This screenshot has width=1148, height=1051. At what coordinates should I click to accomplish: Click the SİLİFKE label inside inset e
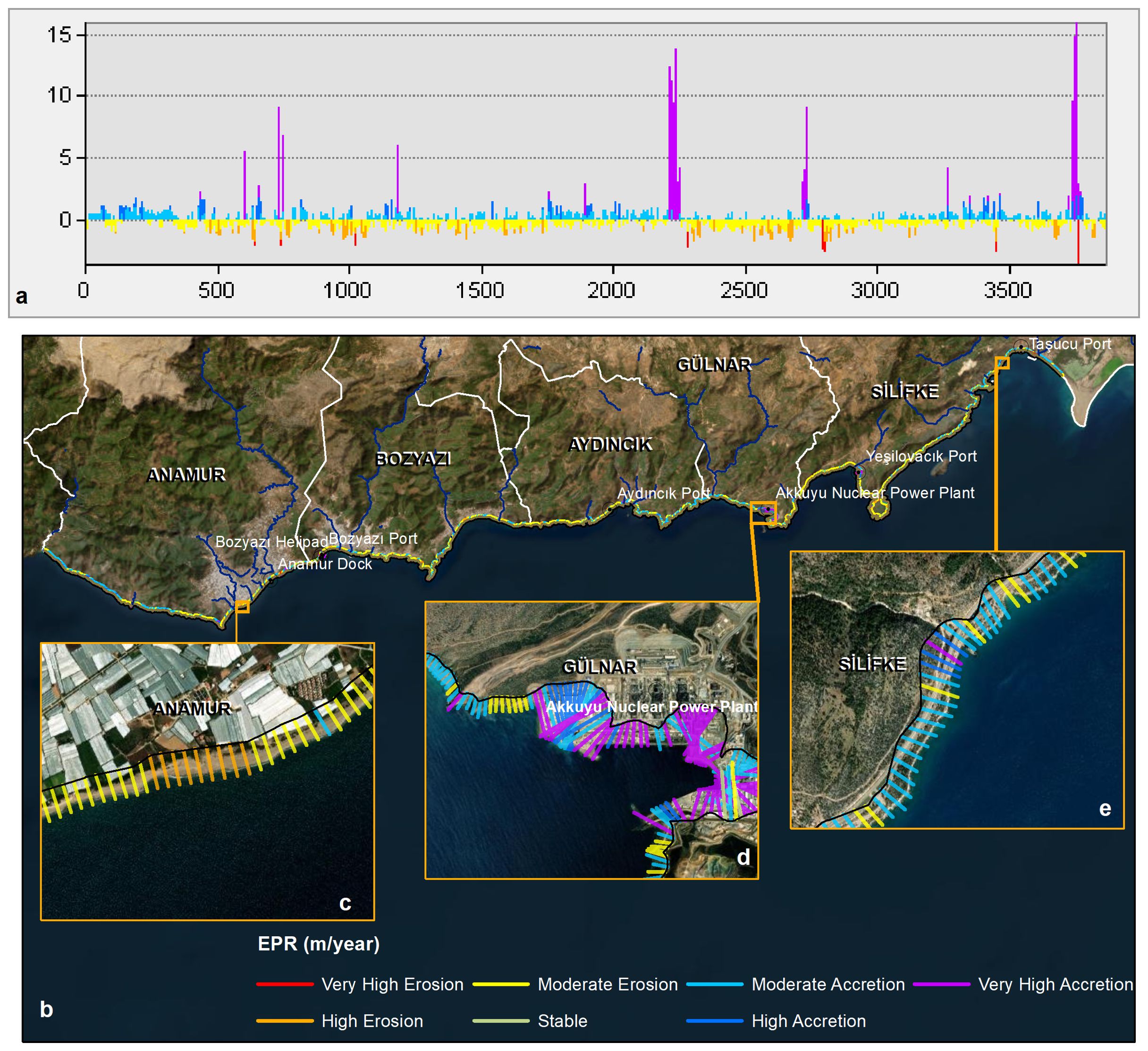(x=872, y=664)
